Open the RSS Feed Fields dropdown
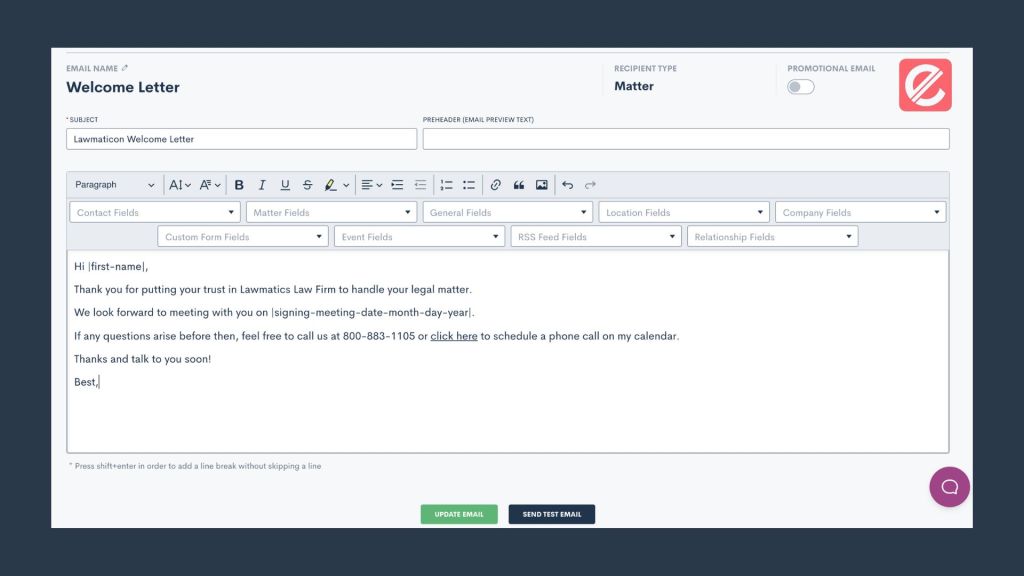Viewport: 1024px width, 576px height. [596, 236]
